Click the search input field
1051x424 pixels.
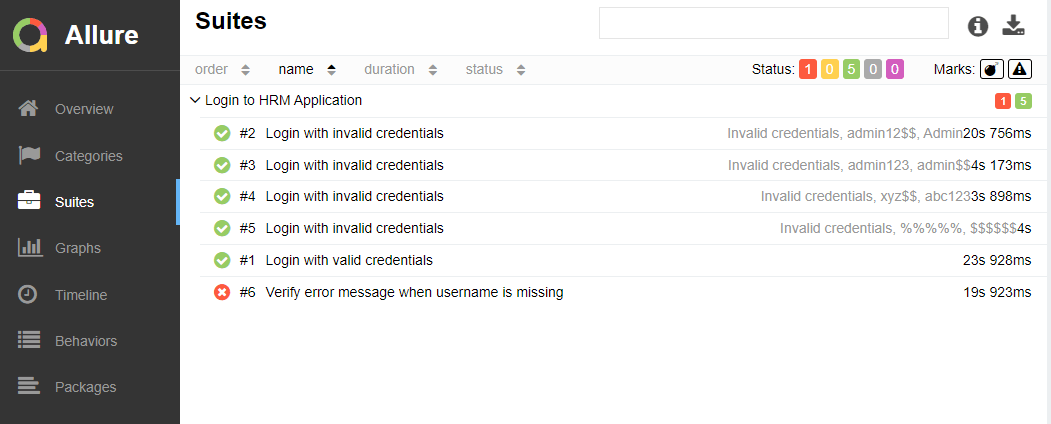click(x=773, y=23)
